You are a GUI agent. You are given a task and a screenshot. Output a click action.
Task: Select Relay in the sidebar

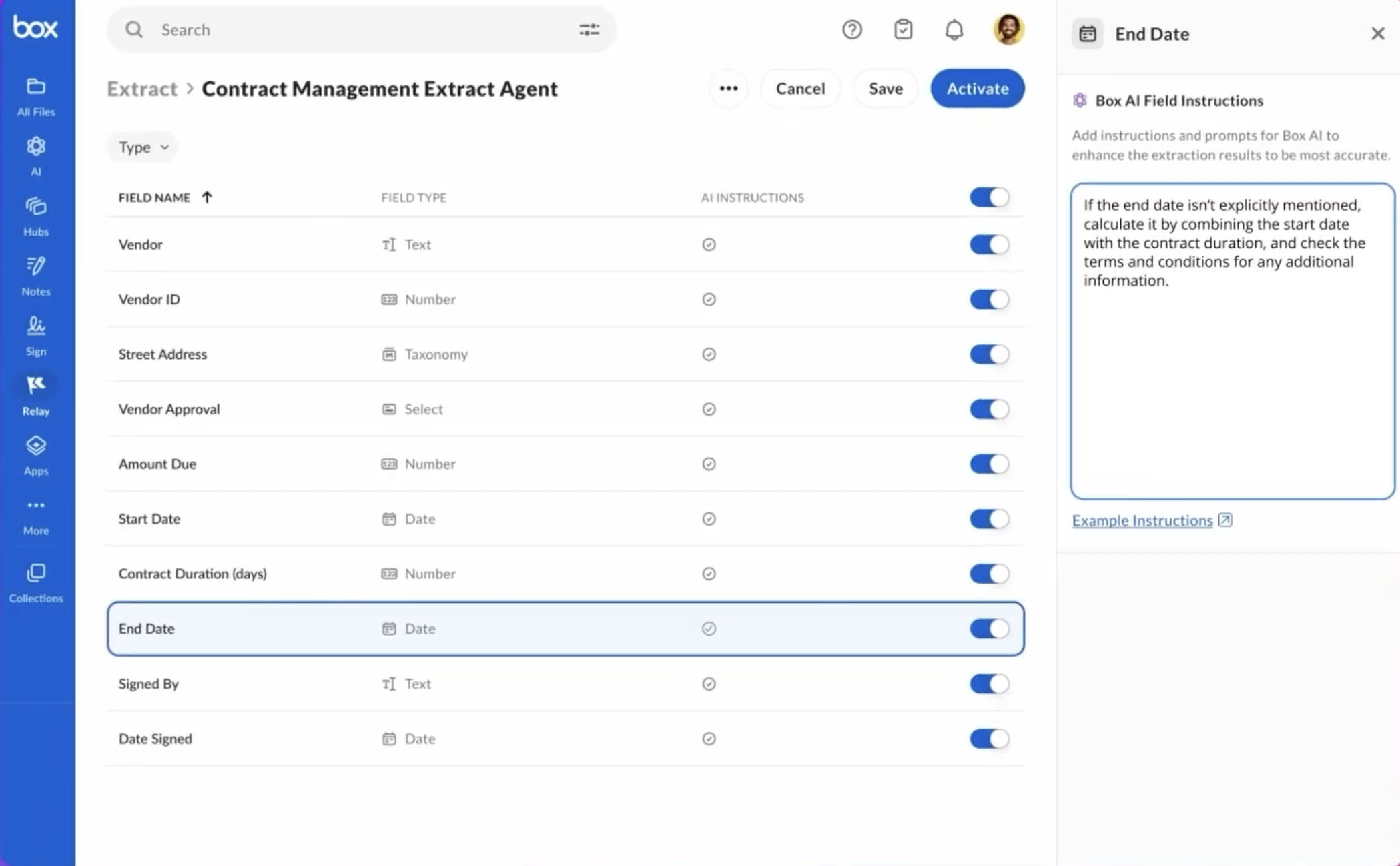(x=36, y=396)
